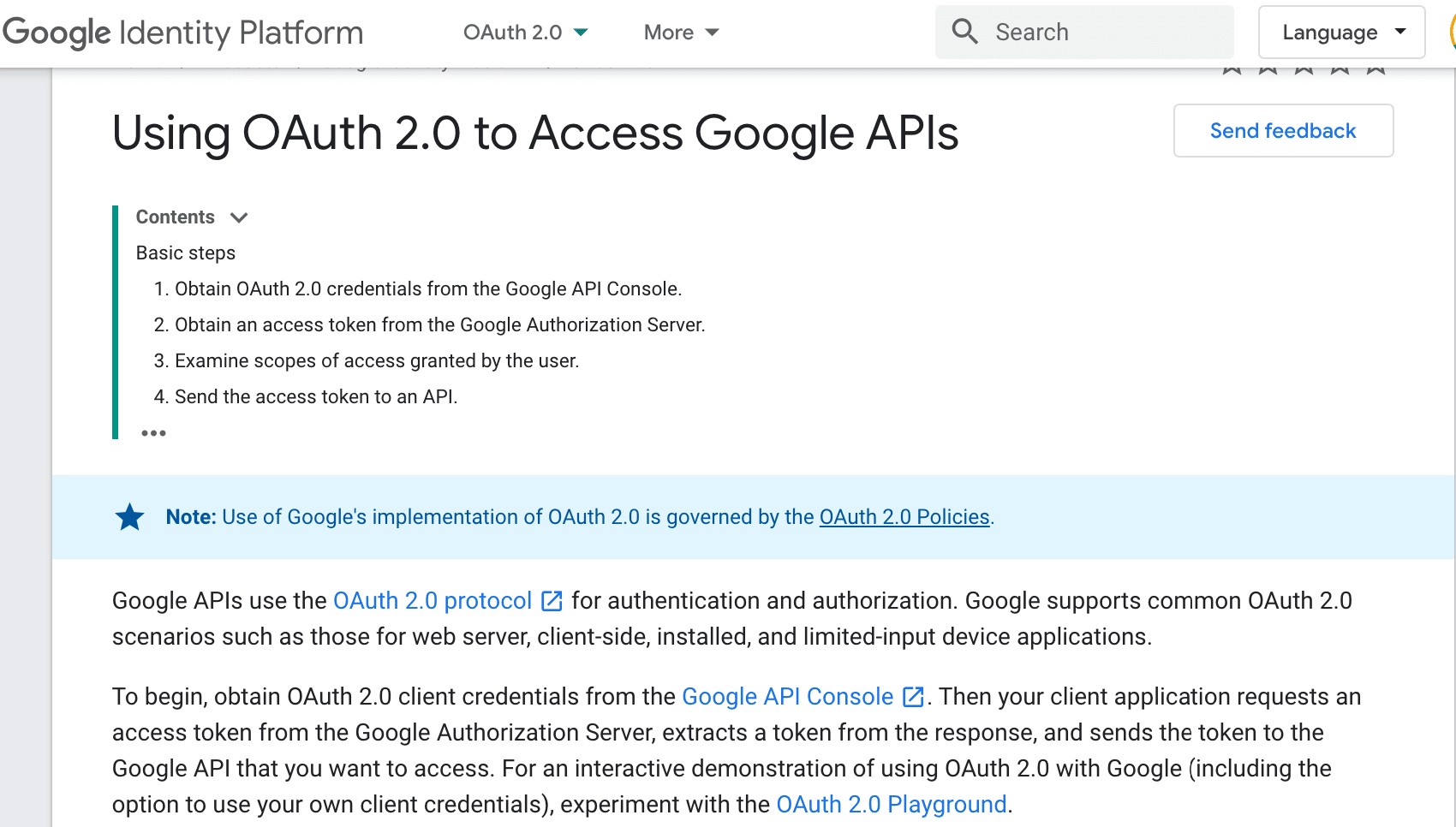
Task: Open the OAuth 2.0 Policies link
Action: 904,517
